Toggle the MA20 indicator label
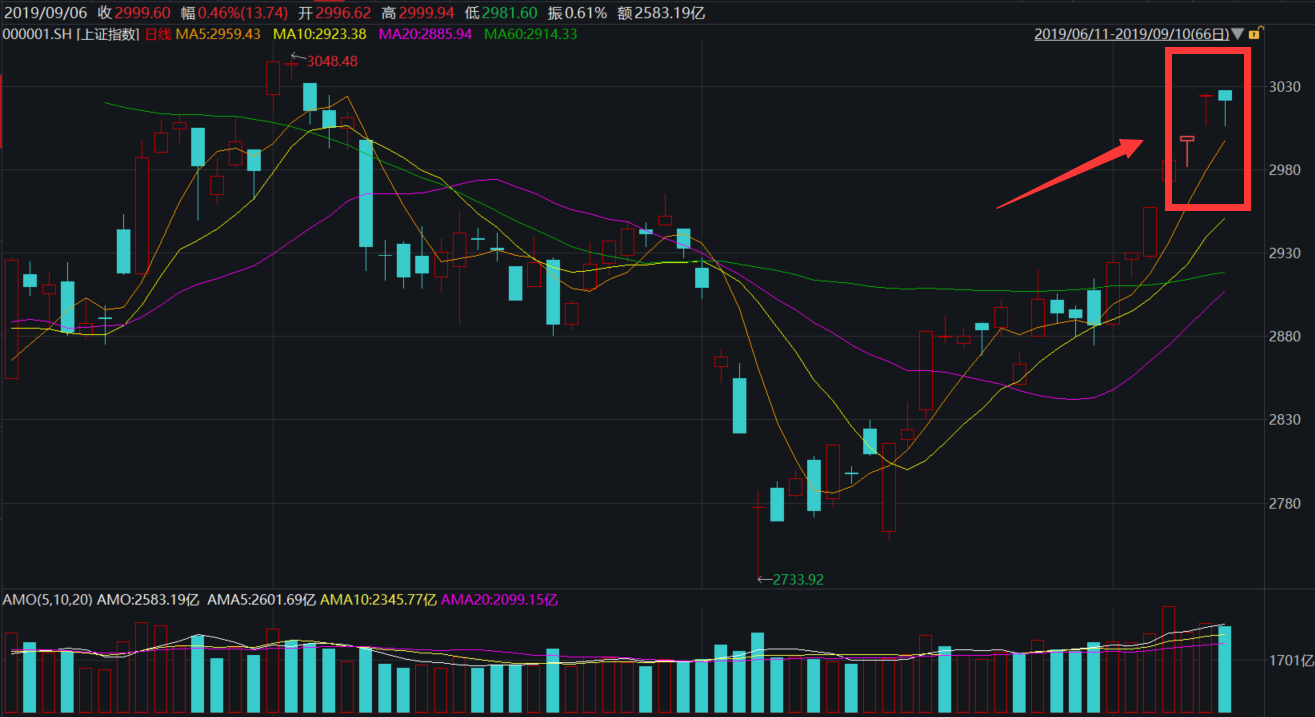1315x717 pixels. coord(425,33)
